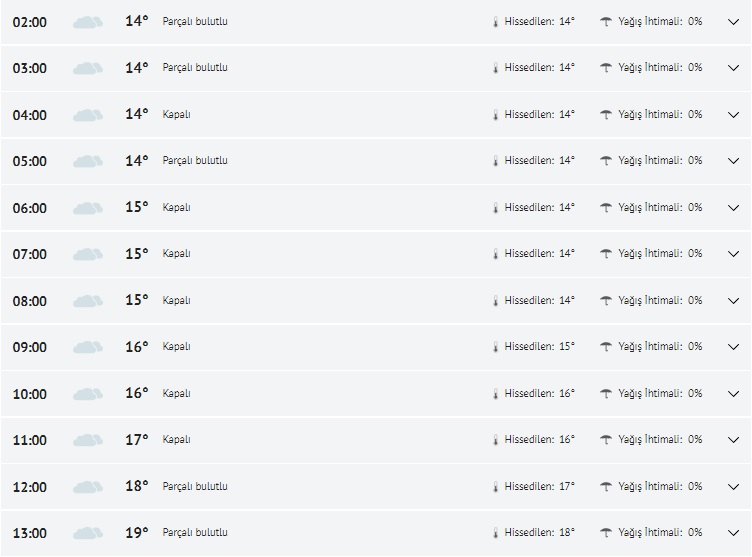Screen dimensions: 752x557
Task: Expand the 05:00 hourly row chevron
Action: click(733, 161)
